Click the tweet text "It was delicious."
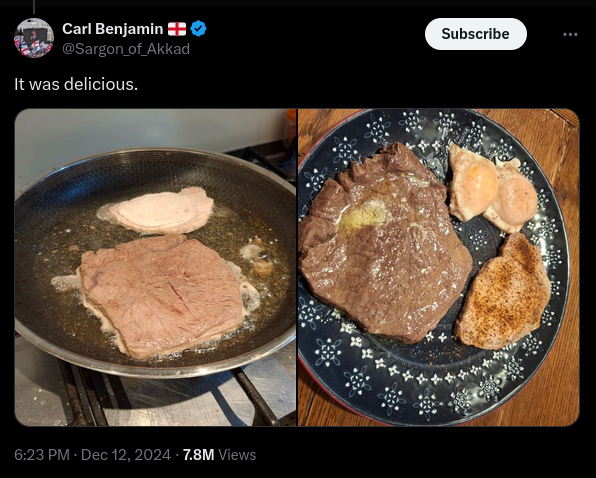This screenshot has height=478, width=596. [x=76, y=84]
